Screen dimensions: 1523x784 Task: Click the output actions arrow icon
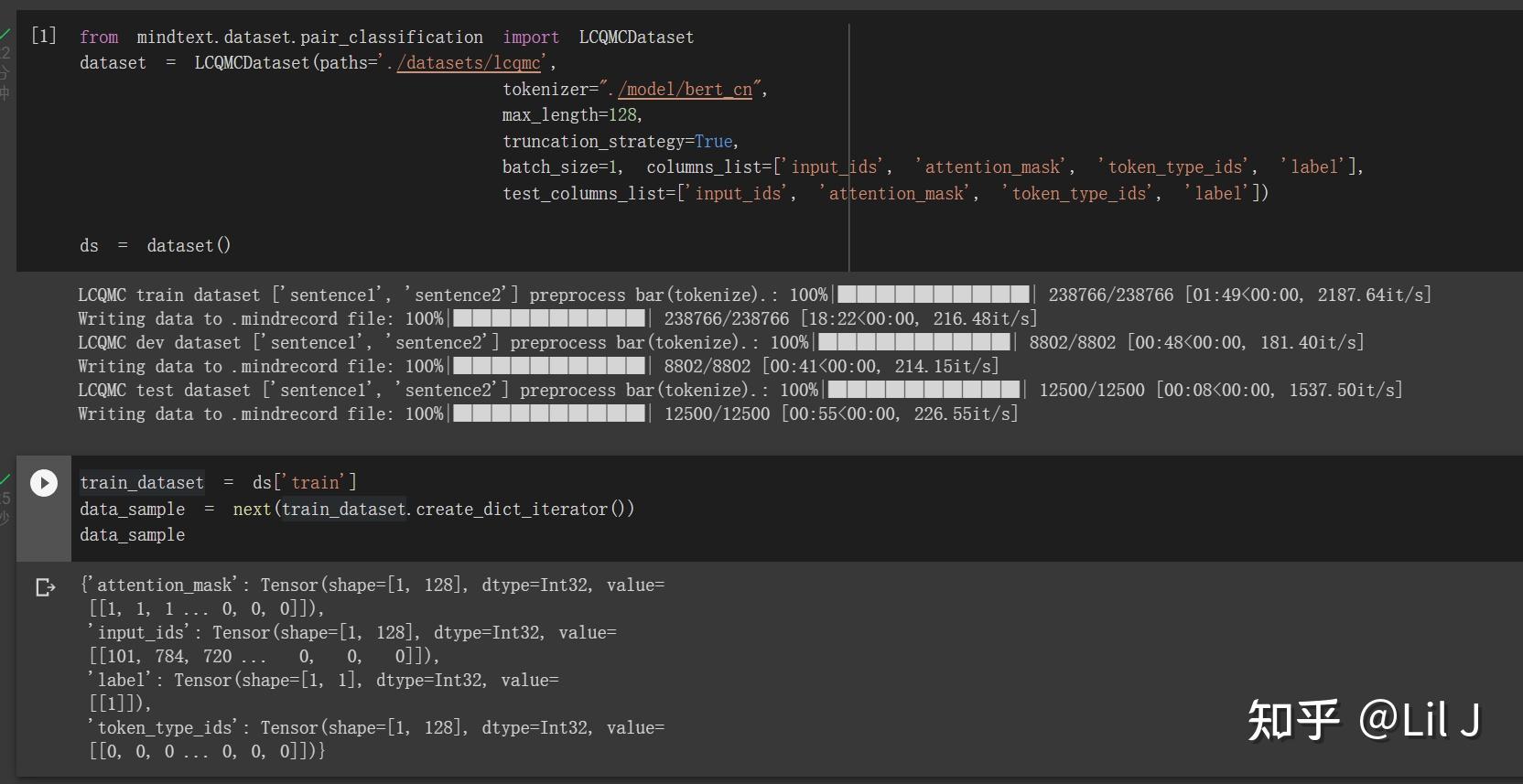coord(45,587)
